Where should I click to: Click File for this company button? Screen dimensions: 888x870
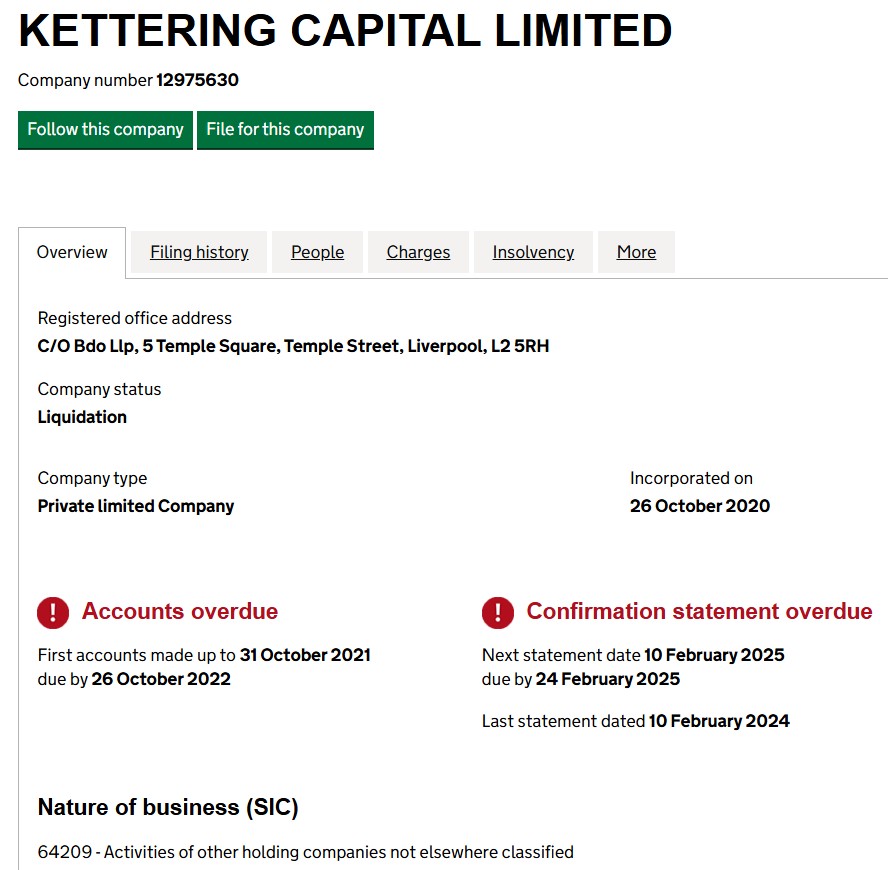click(x=285, y=130)
